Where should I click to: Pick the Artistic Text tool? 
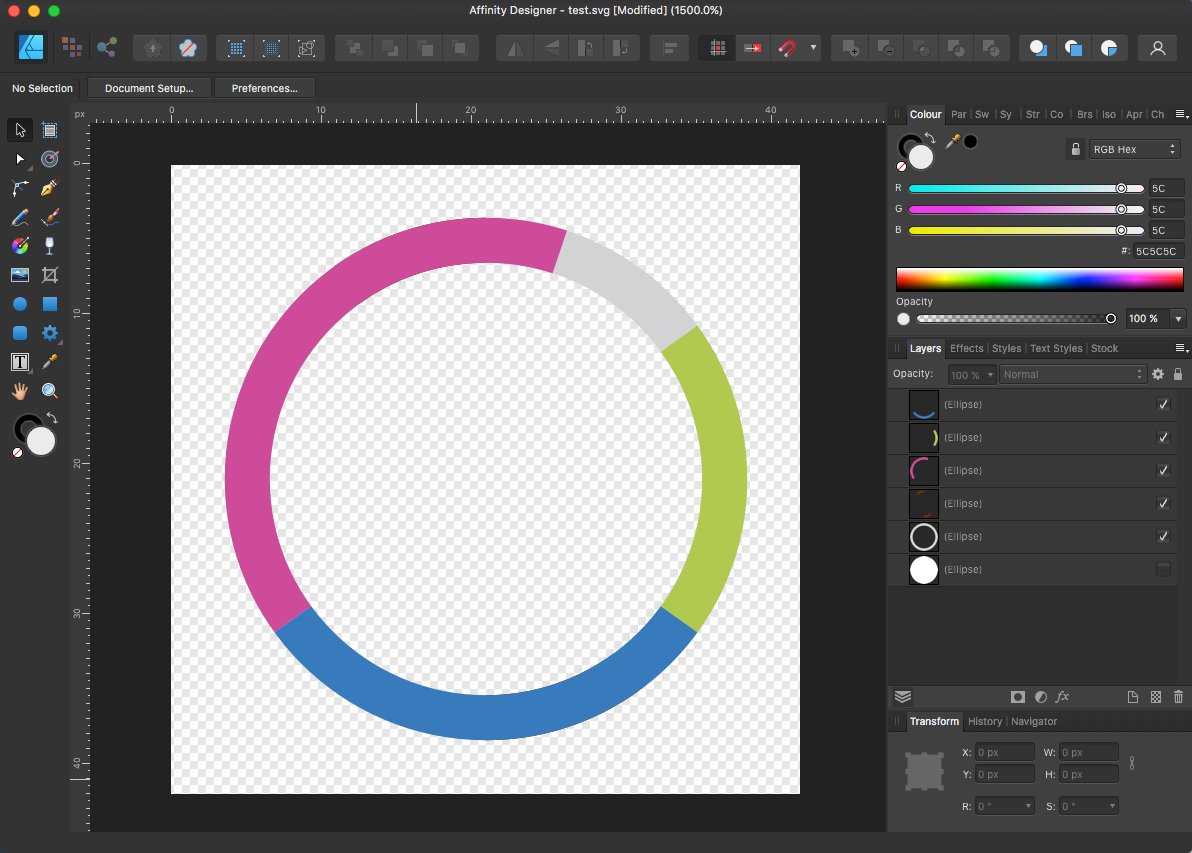point(18,362)
